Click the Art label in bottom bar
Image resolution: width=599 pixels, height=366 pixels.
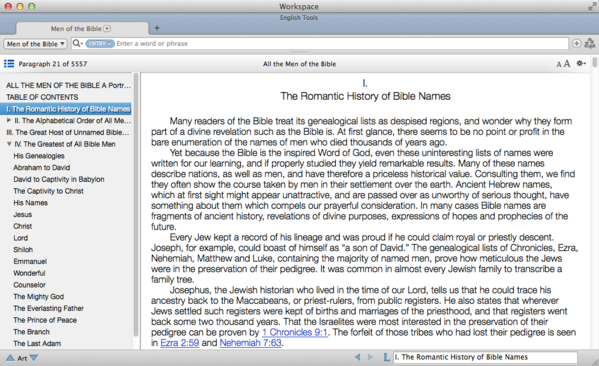(x=22, y=358)
